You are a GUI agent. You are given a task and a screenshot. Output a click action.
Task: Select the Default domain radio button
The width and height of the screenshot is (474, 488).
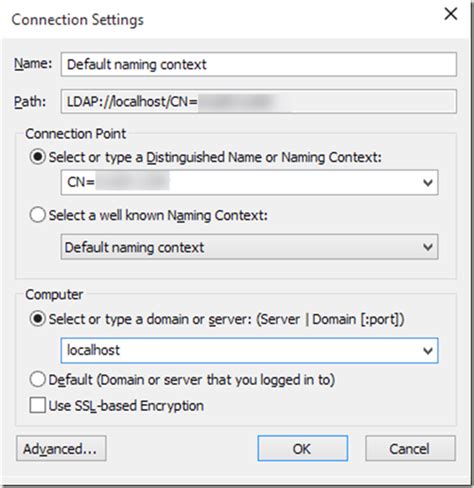[38, 380]
